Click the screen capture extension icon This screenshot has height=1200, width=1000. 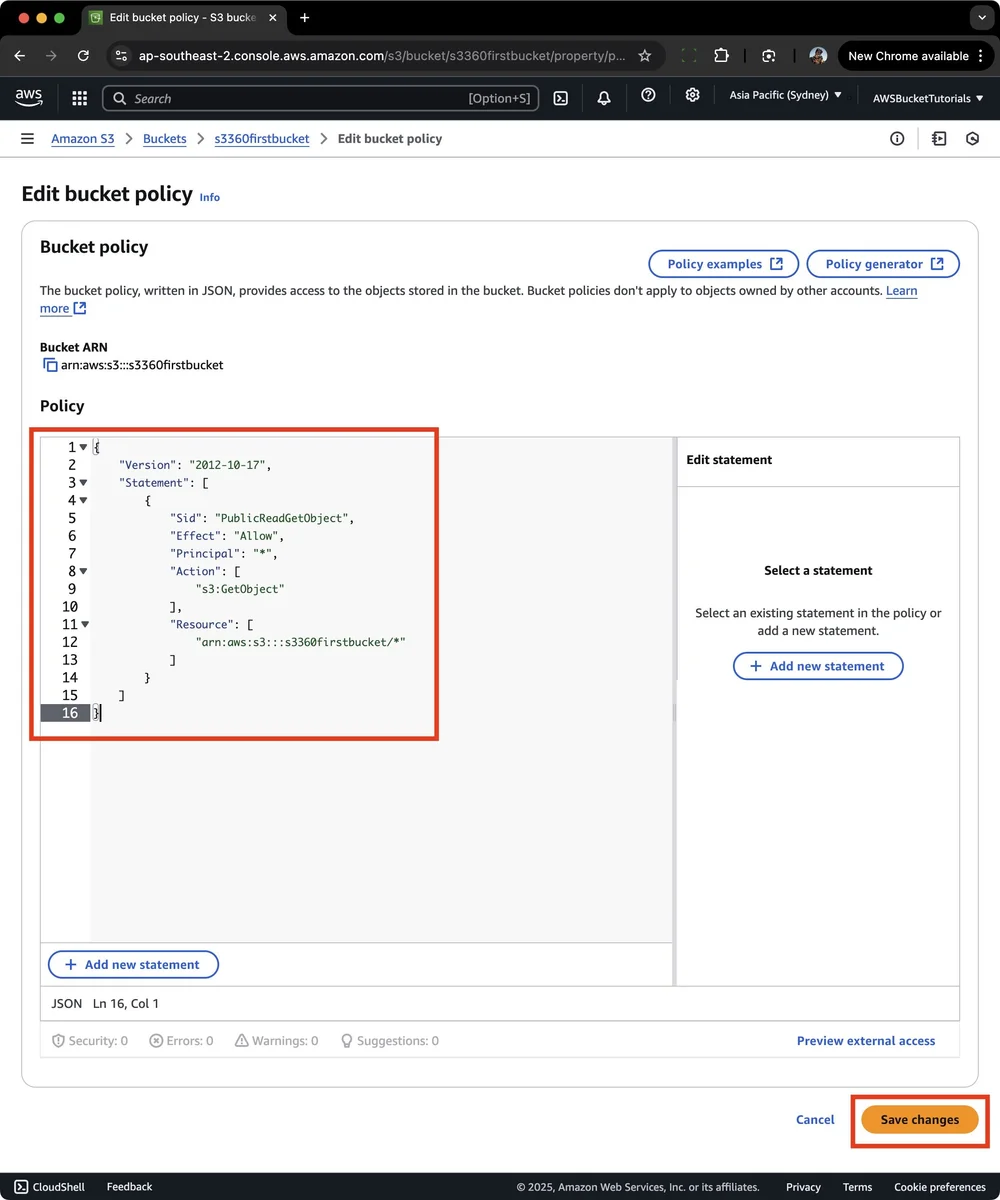coord(689,56)
